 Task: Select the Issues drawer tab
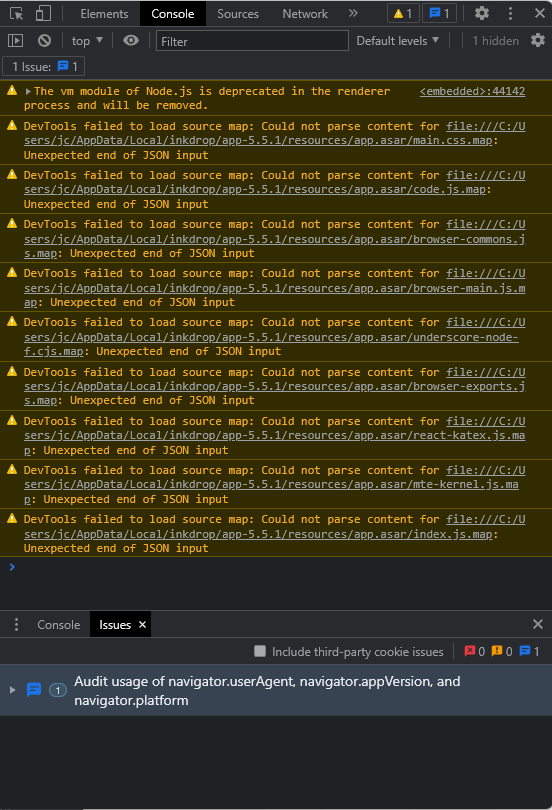[x=115, y=625]
